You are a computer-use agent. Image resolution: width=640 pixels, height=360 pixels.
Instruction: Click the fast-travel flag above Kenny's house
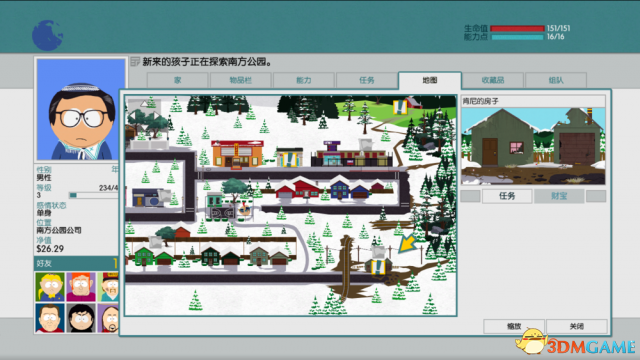(x=378, y=251)
